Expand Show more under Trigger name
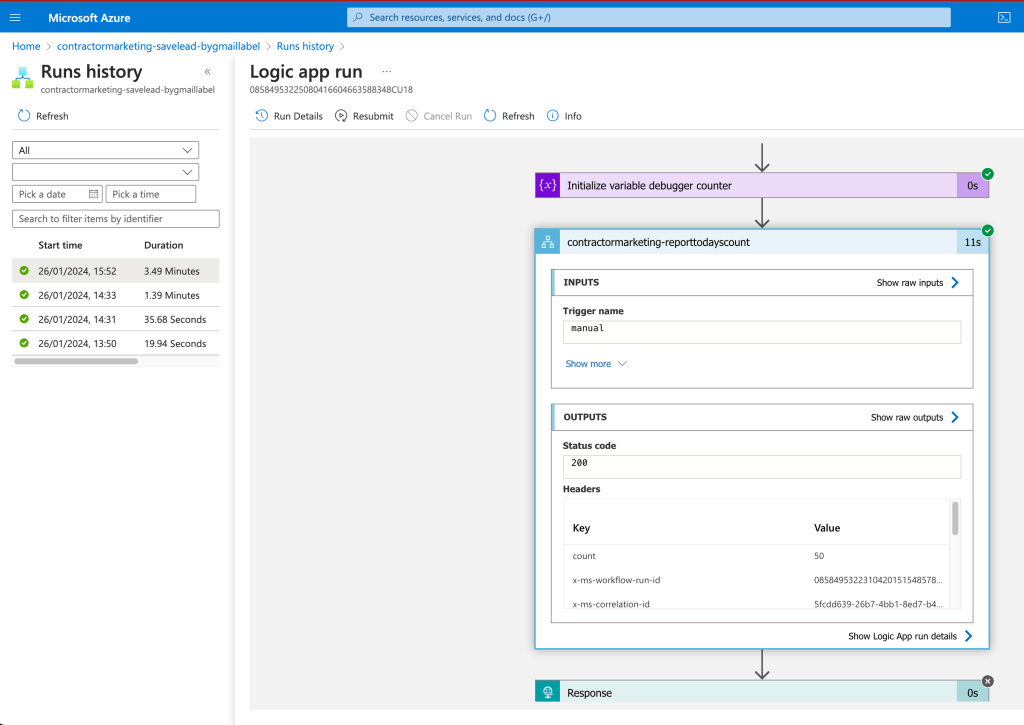The image size is (1024, 725). pos(596,364)
